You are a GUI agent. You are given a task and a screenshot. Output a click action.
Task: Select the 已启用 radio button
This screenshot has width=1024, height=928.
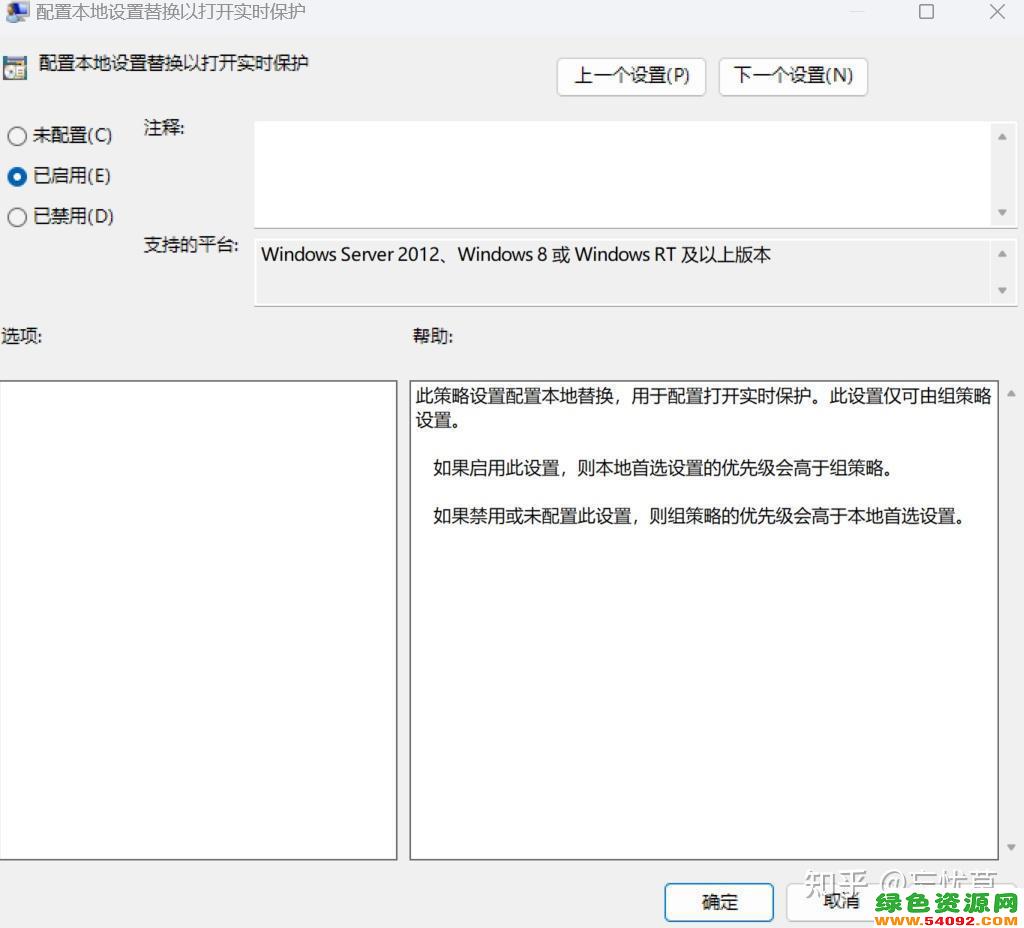(x=17, y=176)
